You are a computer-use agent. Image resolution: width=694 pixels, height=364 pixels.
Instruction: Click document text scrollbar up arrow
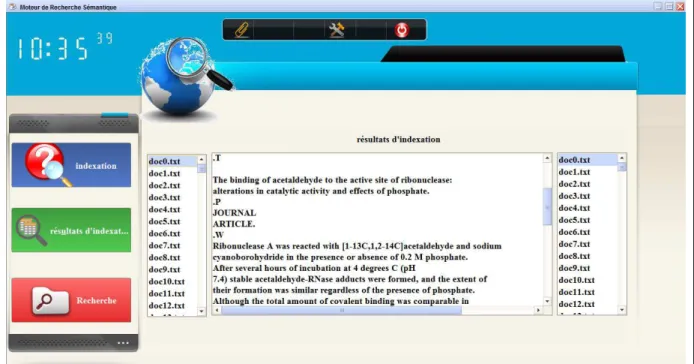click(x=547, y=158)
